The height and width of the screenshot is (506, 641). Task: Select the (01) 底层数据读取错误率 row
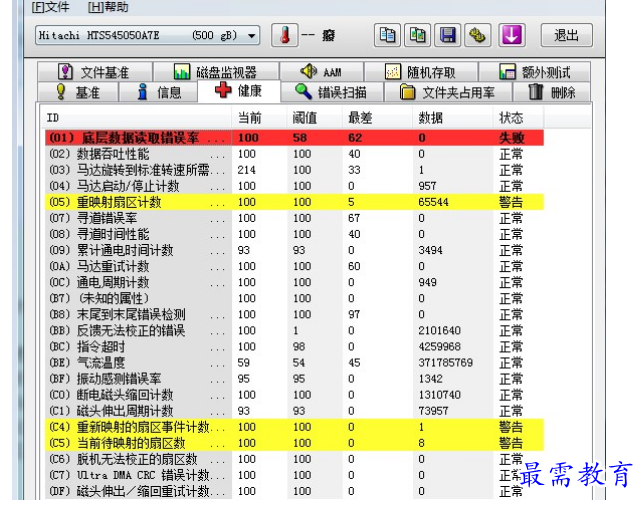pyautogui.click(x=294, y=138)
